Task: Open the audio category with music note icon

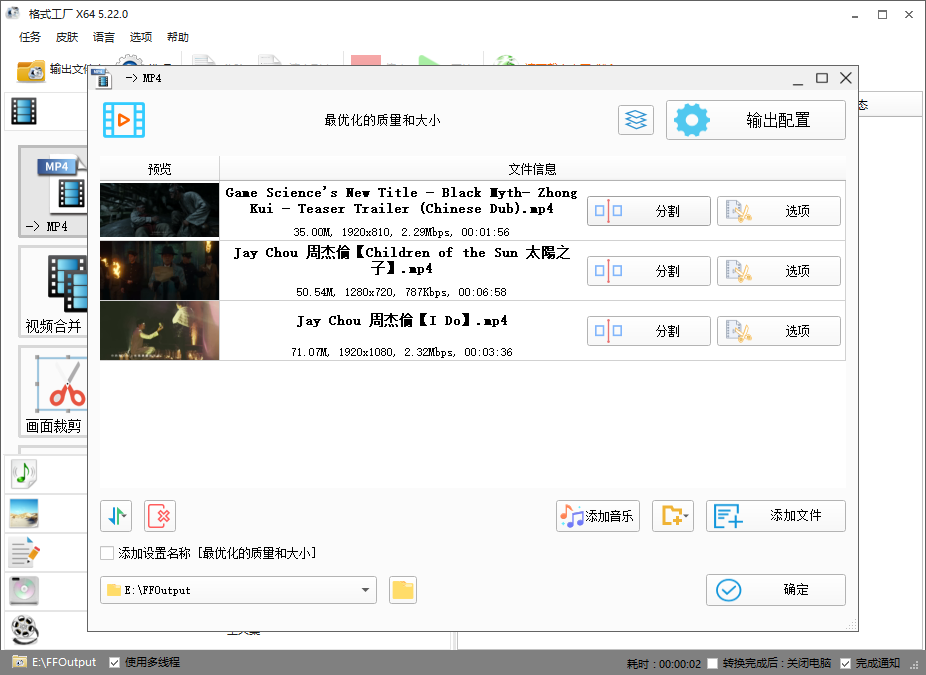Action: click(24, 474)
